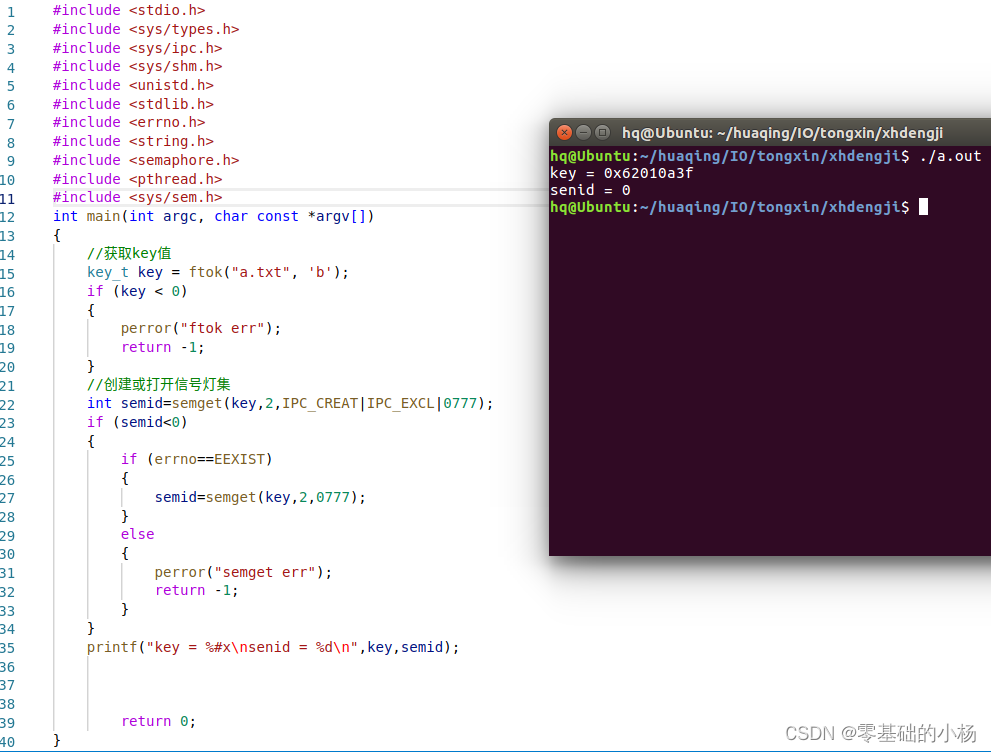This screenshot has height=752, width=991.
Task: Click '#include <sys/ipc.h>' line
Action: [x=138, y=48]
